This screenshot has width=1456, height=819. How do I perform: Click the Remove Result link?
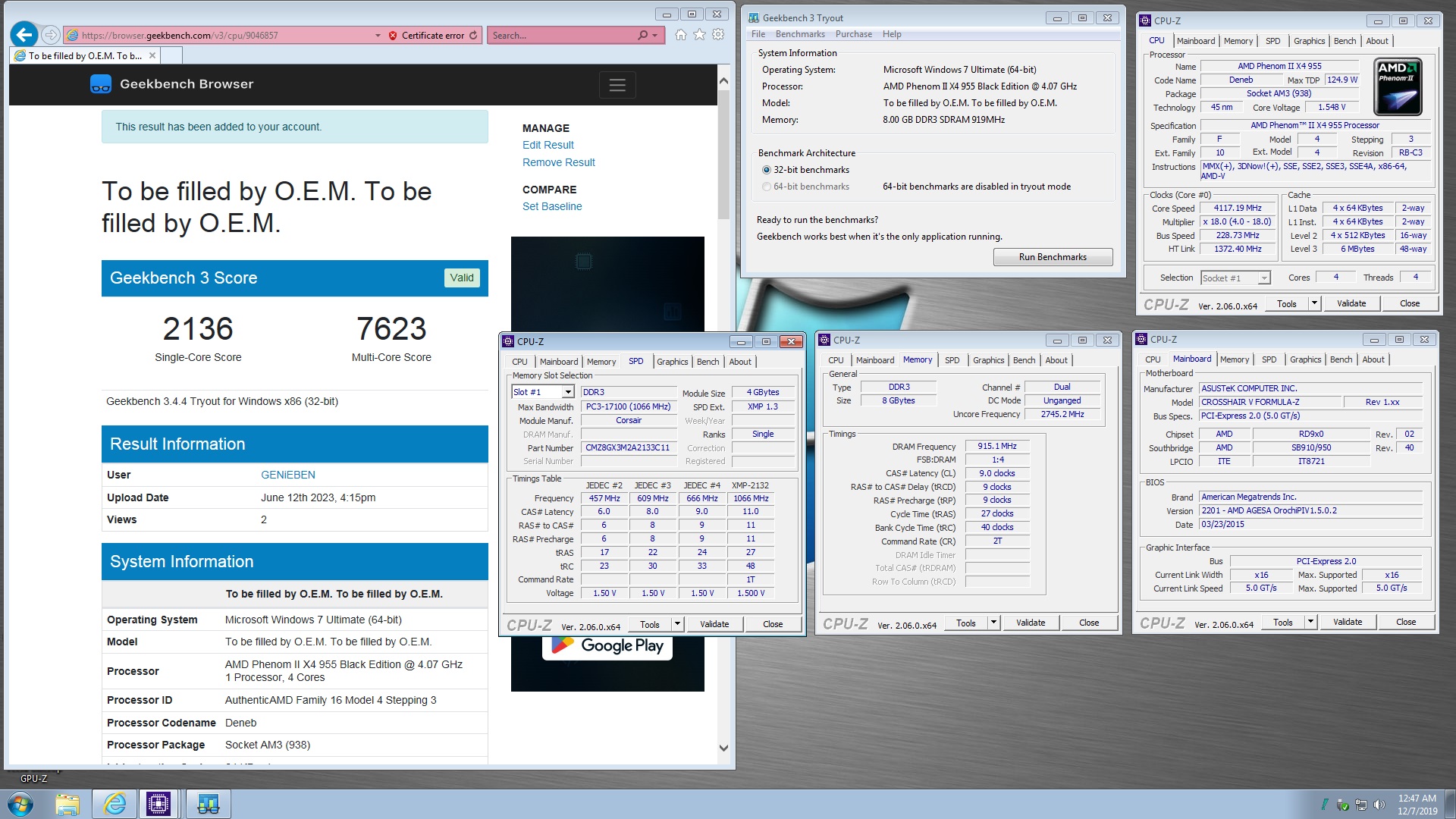pos(558,162)
